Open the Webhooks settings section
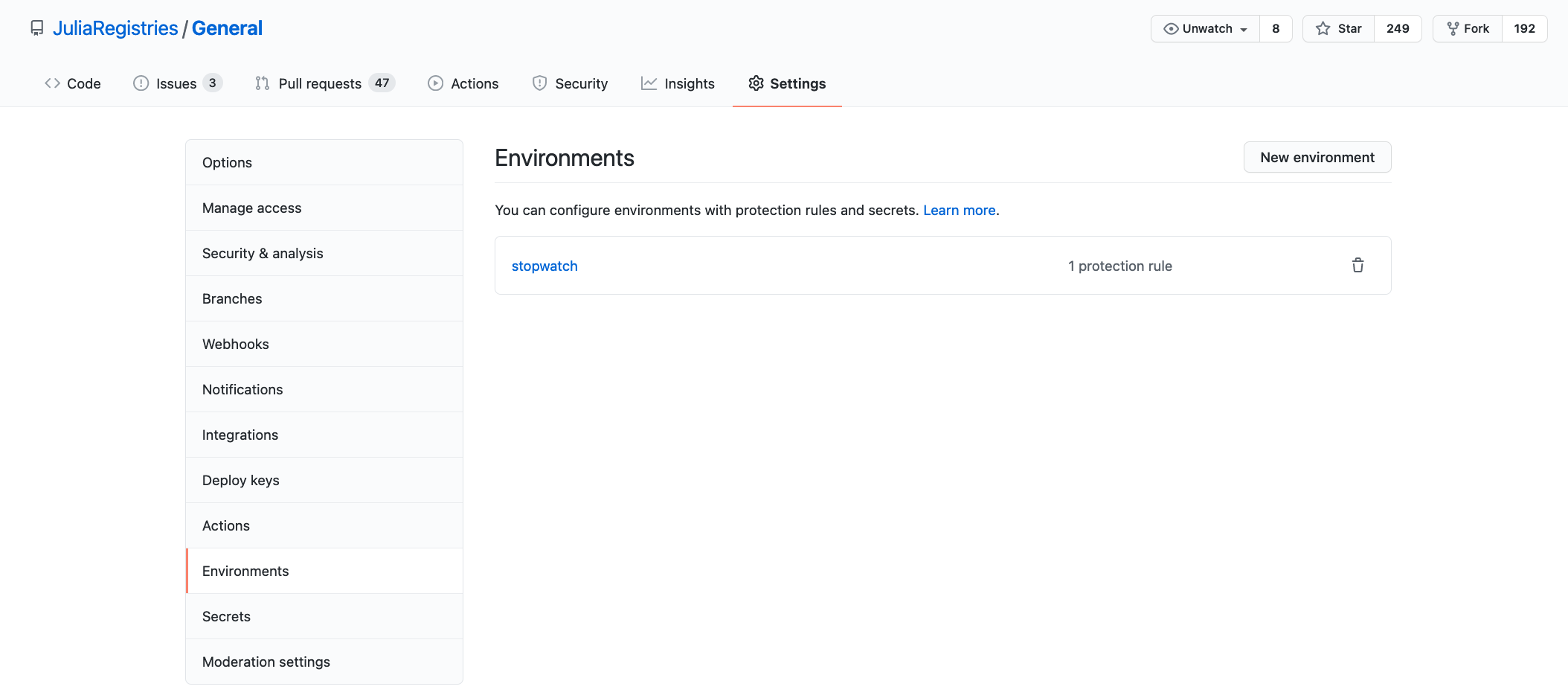The height and width of the screenshot is (698, 1568). point(236,344)
